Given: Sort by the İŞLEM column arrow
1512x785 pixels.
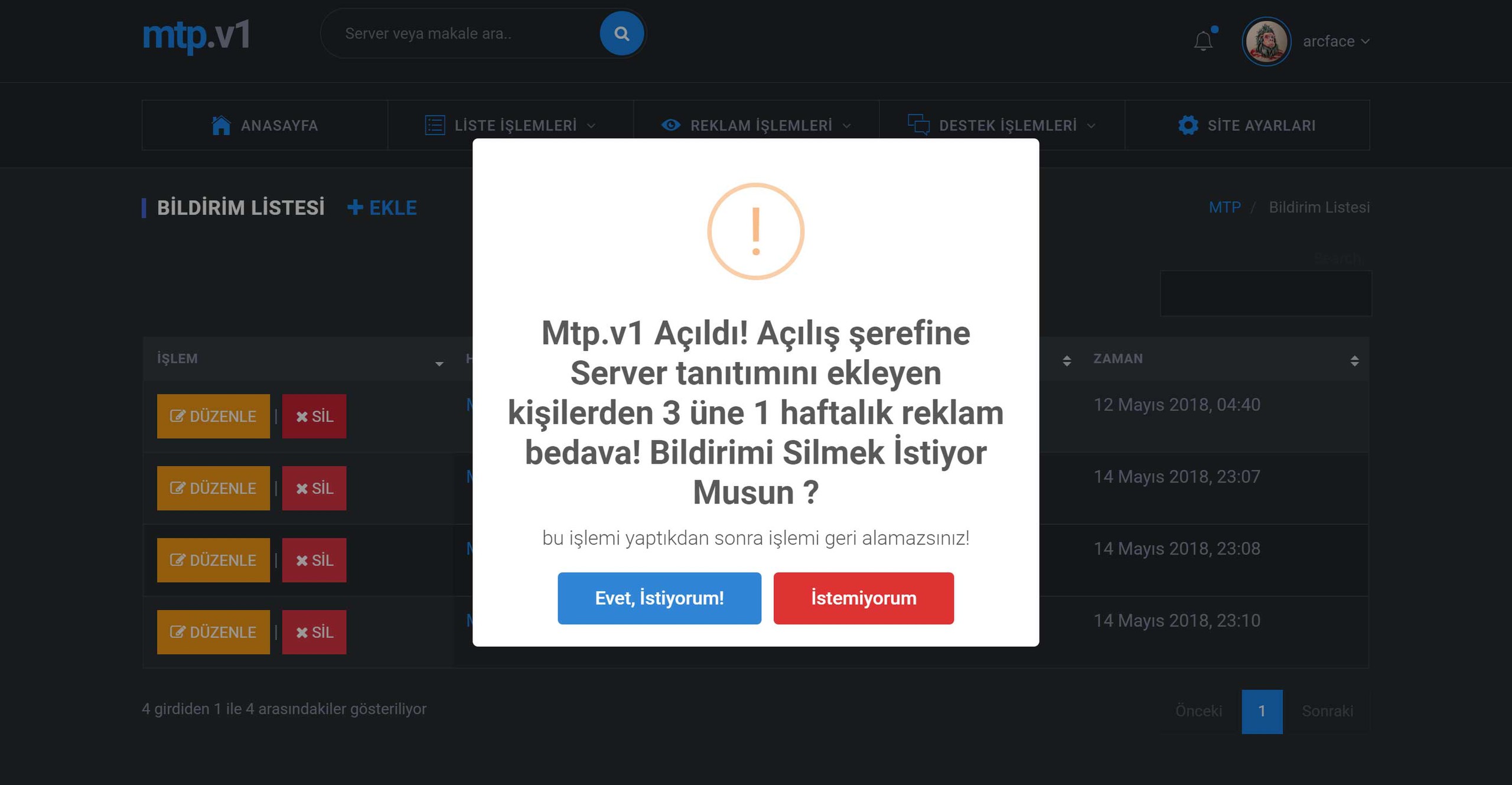Looking at the screenshot, I should 439,364.
